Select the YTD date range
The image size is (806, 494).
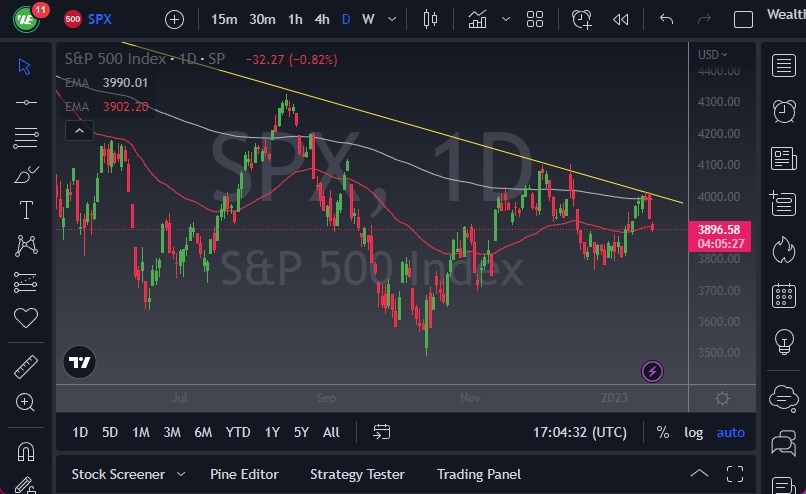pos(238,432)
